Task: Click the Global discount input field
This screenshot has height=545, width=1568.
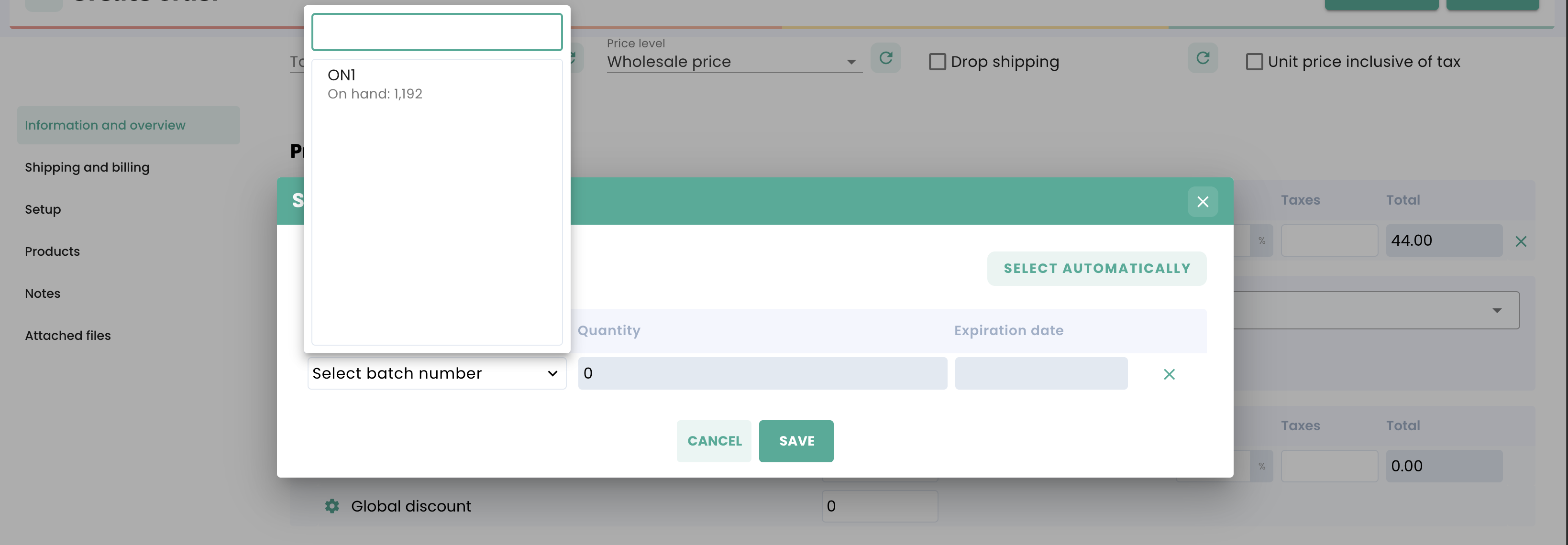Action: point(879,506)
